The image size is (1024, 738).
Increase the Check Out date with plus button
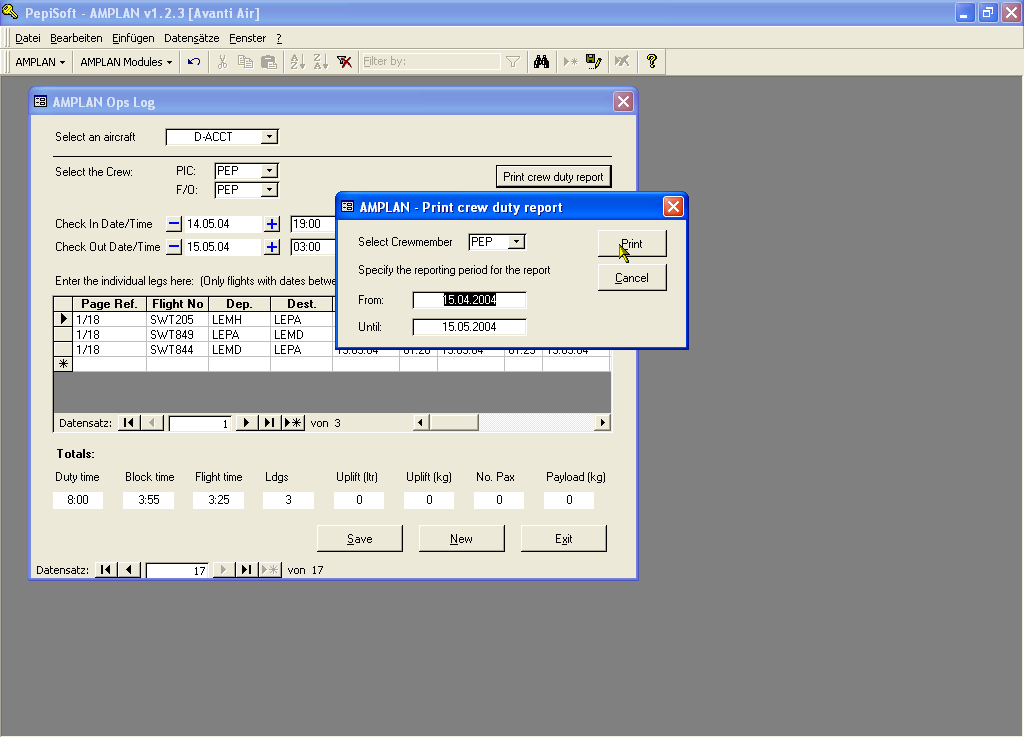272,247
